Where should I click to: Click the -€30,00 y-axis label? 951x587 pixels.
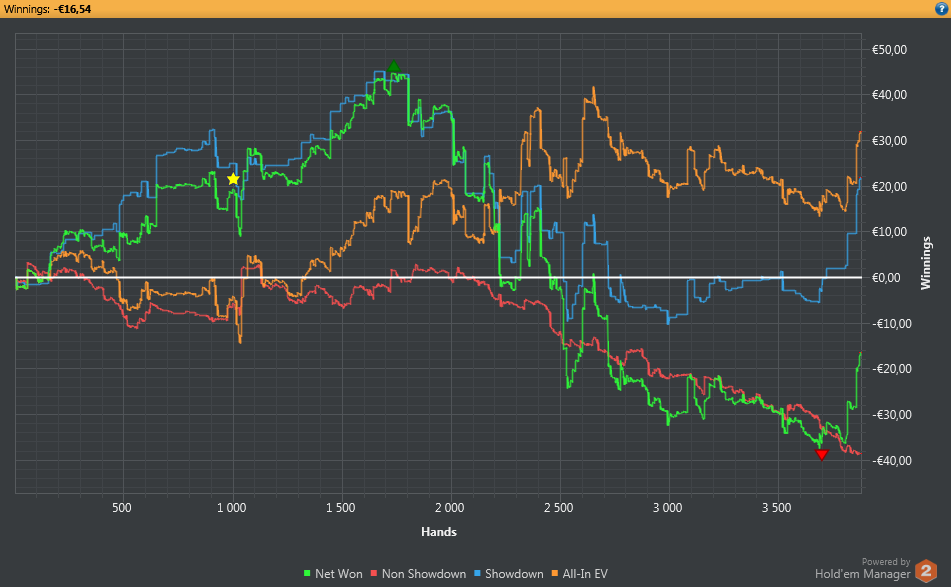point(892,415)
